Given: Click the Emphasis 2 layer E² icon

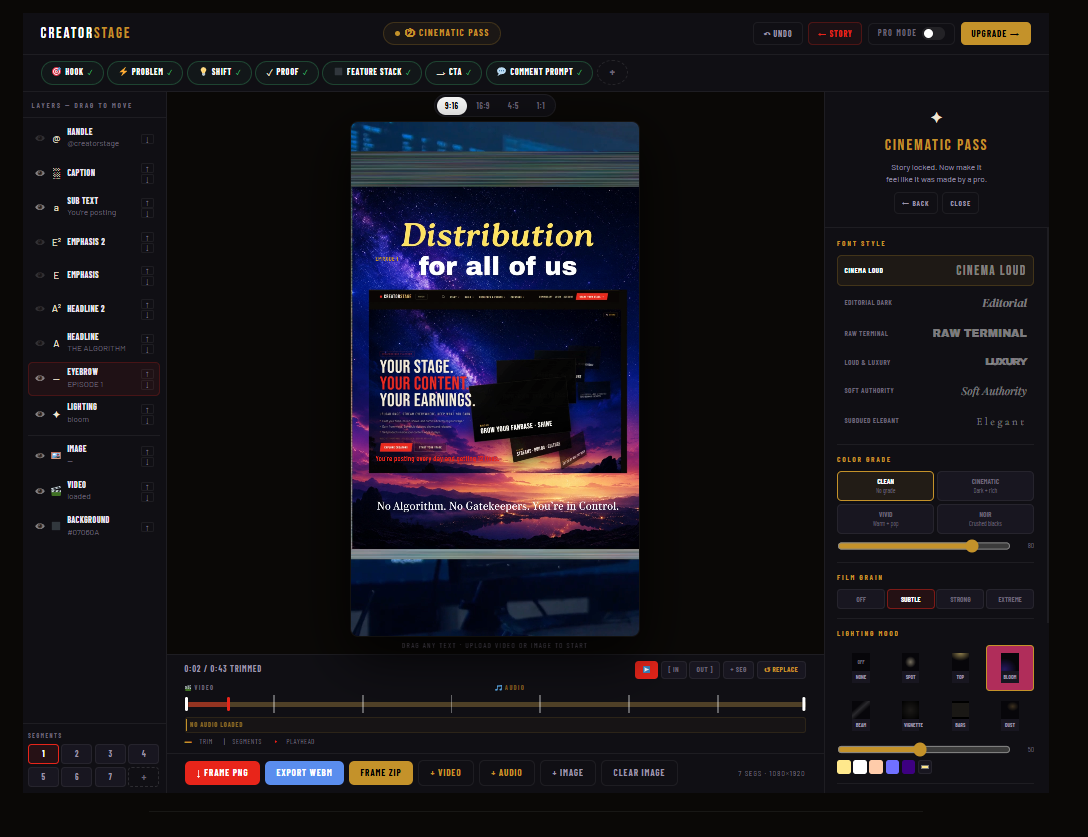Looking at the screenshot, I should [56, 242].
